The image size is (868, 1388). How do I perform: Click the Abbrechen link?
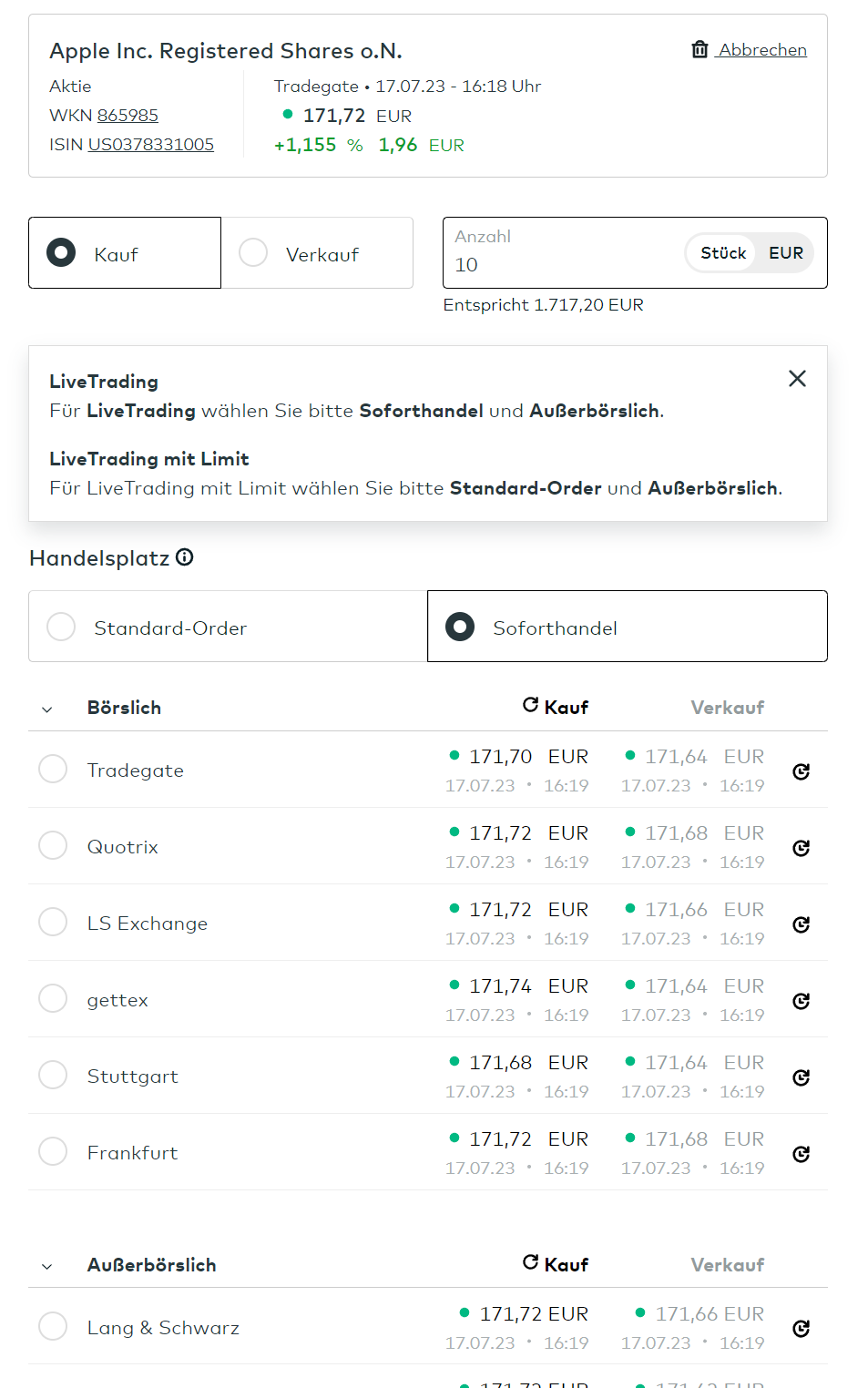click(762, 50)
